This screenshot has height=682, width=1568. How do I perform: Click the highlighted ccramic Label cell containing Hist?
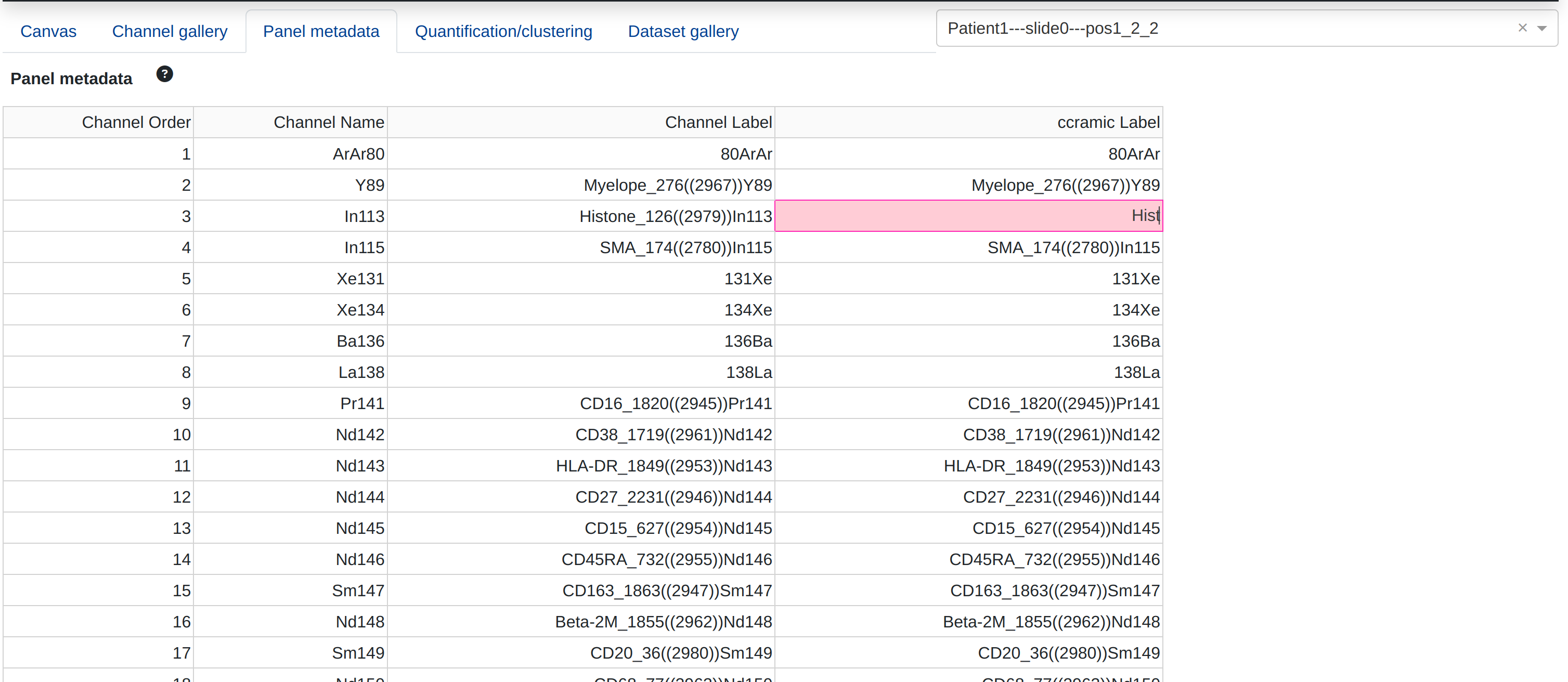click(968, 216)
